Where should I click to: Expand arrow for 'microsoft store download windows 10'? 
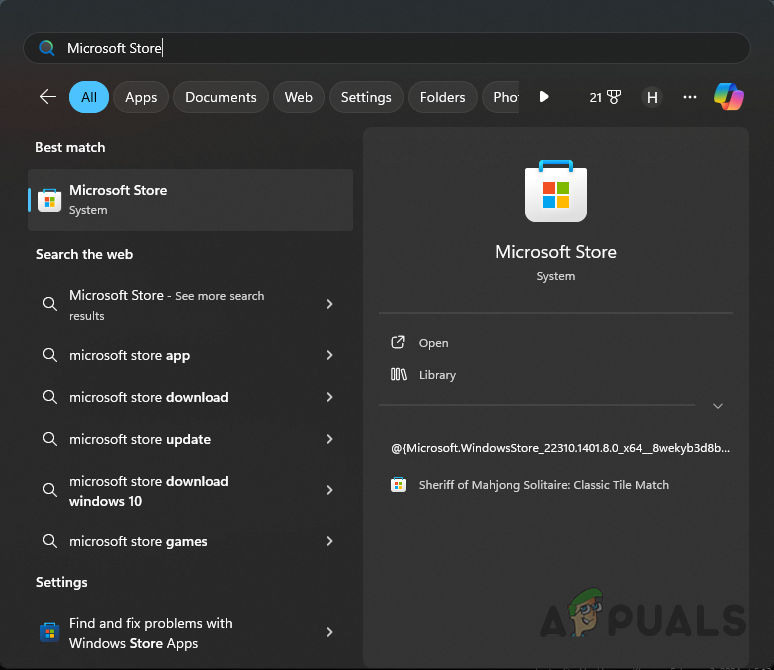pyautogui.click(x=329, y=490)
